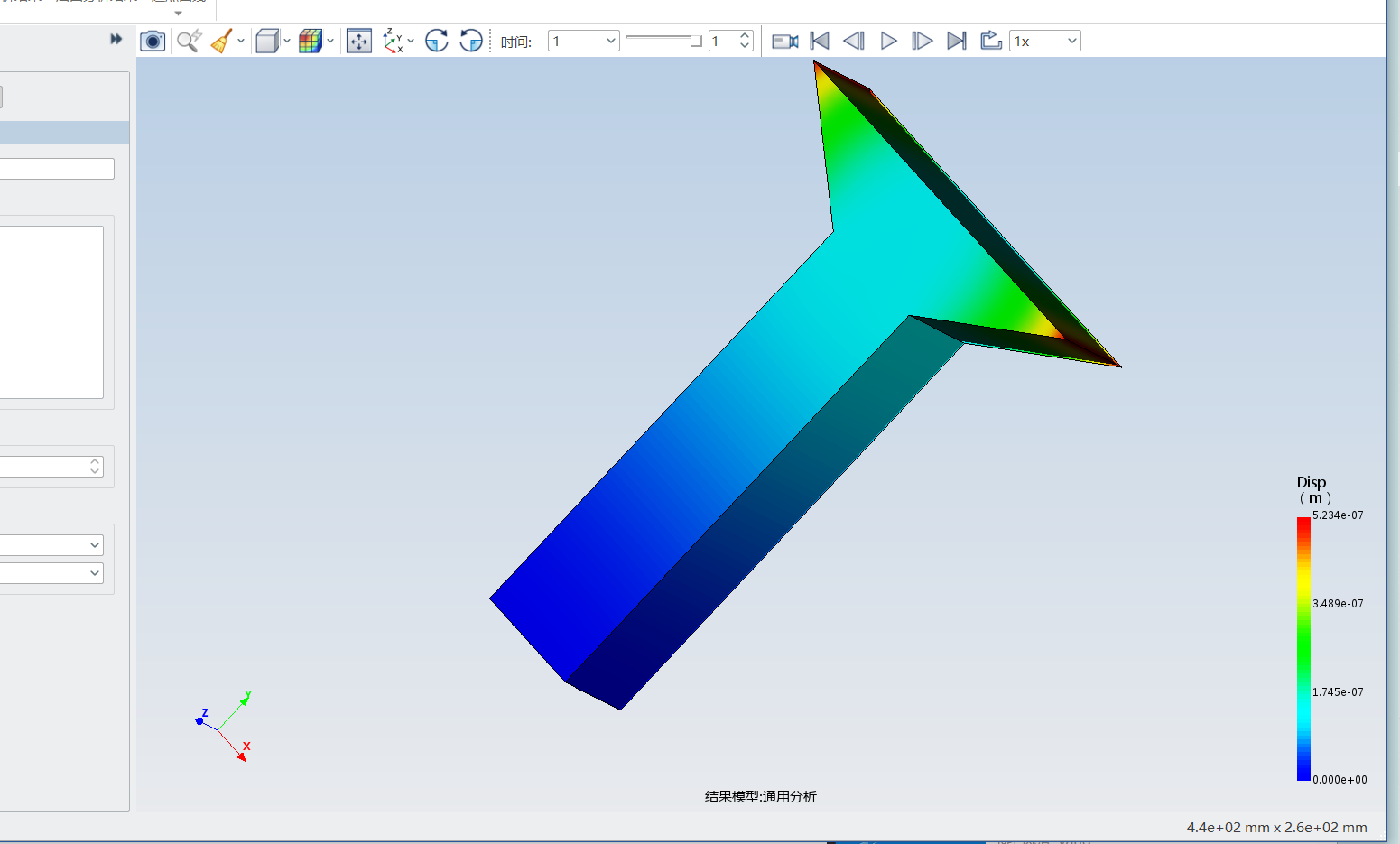
Task: Collapse the left panel using double-arrow button
Action: pyautogui.click(x=116, y=39)
